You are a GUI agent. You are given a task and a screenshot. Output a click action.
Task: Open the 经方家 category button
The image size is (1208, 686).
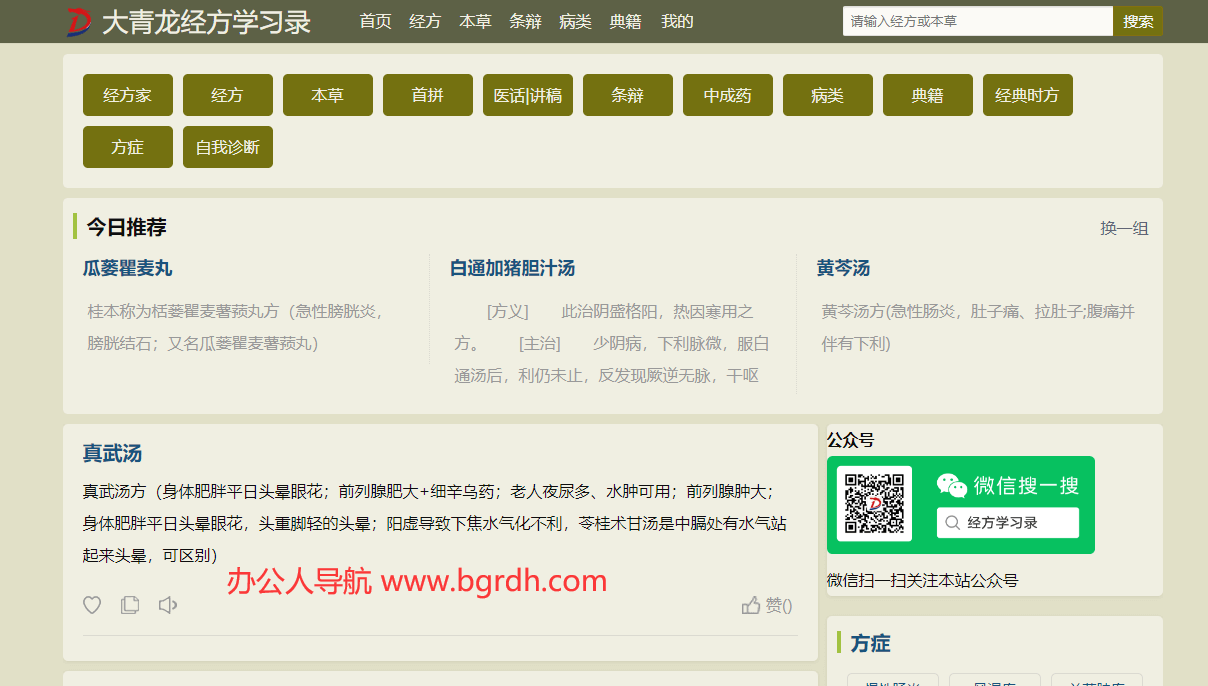click(128, 95)
